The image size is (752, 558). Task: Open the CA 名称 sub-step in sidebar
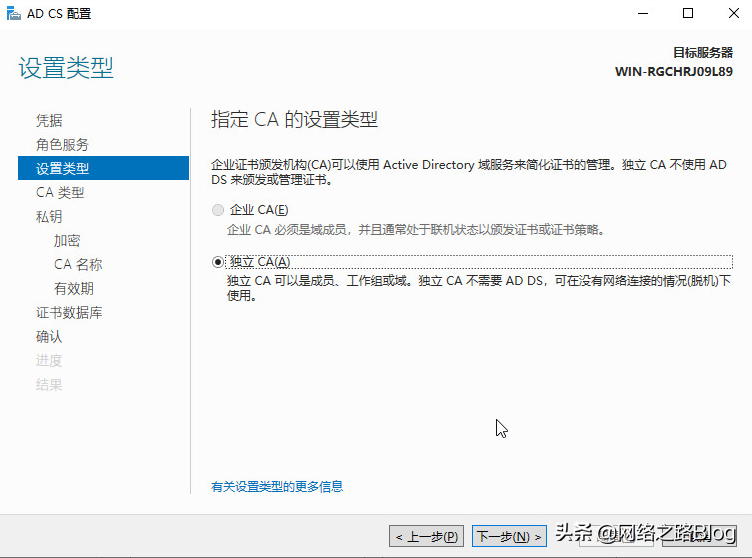(x=78, y=264)
